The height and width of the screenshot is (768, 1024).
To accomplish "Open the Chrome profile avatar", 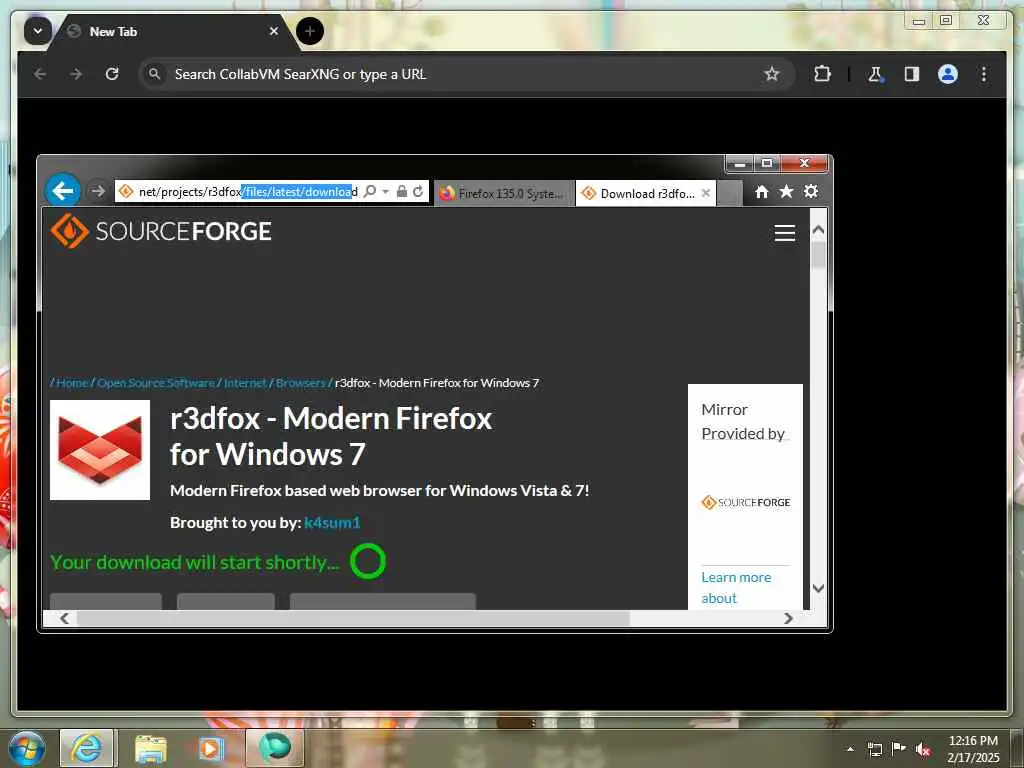I will [948, 74].
